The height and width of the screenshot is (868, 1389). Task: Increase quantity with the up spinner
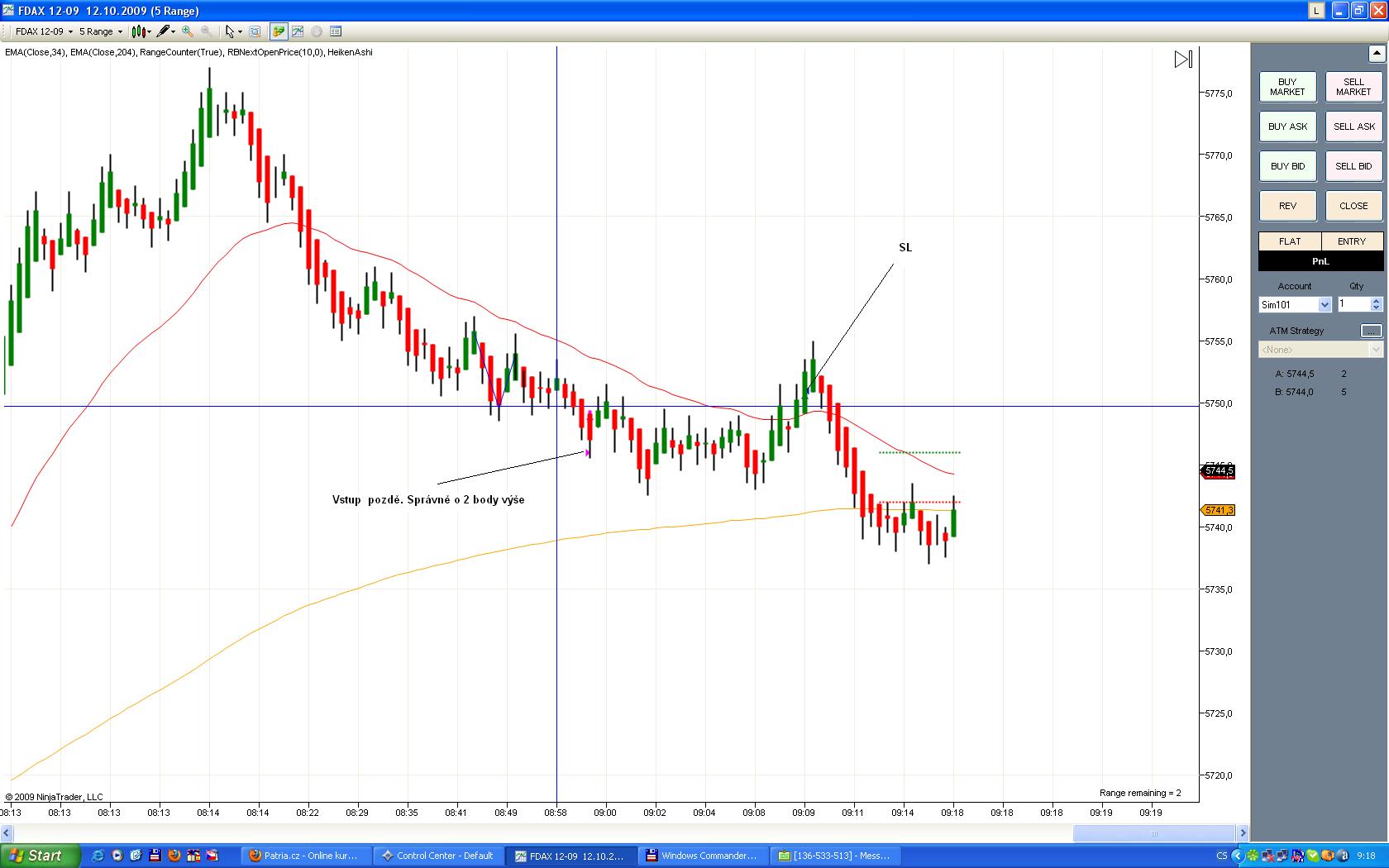[1377, 302]
